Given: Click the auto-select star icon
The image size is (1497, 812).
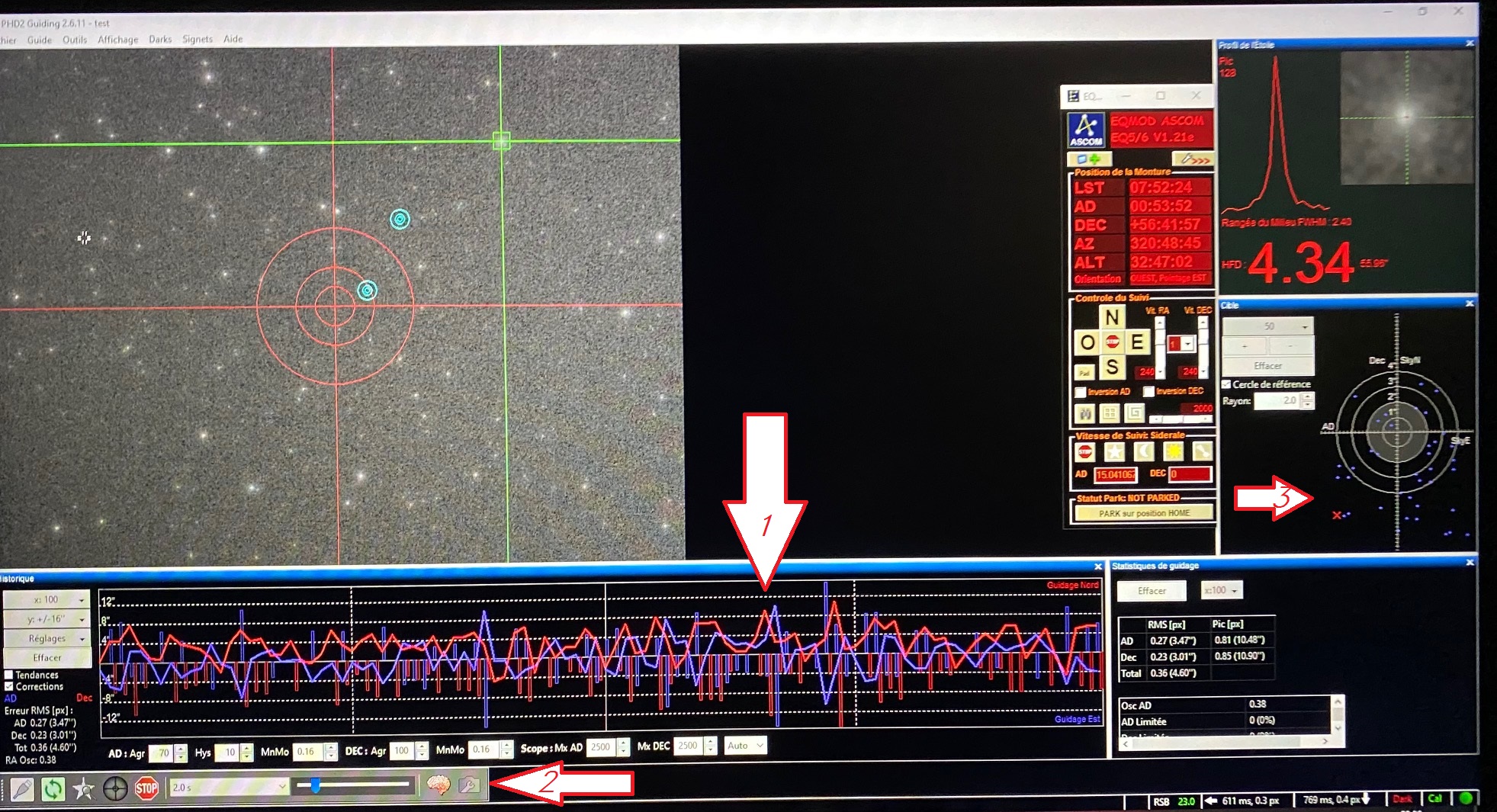Looking at the screenshot, I should point(83,788).
